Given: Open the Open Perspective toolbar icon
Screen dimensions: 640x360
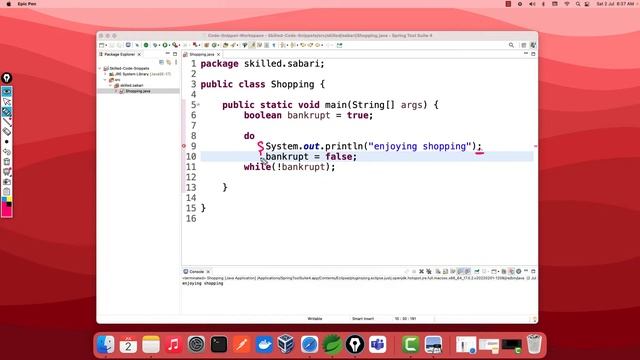Looking at the screenshot, I should coord(524,45).
